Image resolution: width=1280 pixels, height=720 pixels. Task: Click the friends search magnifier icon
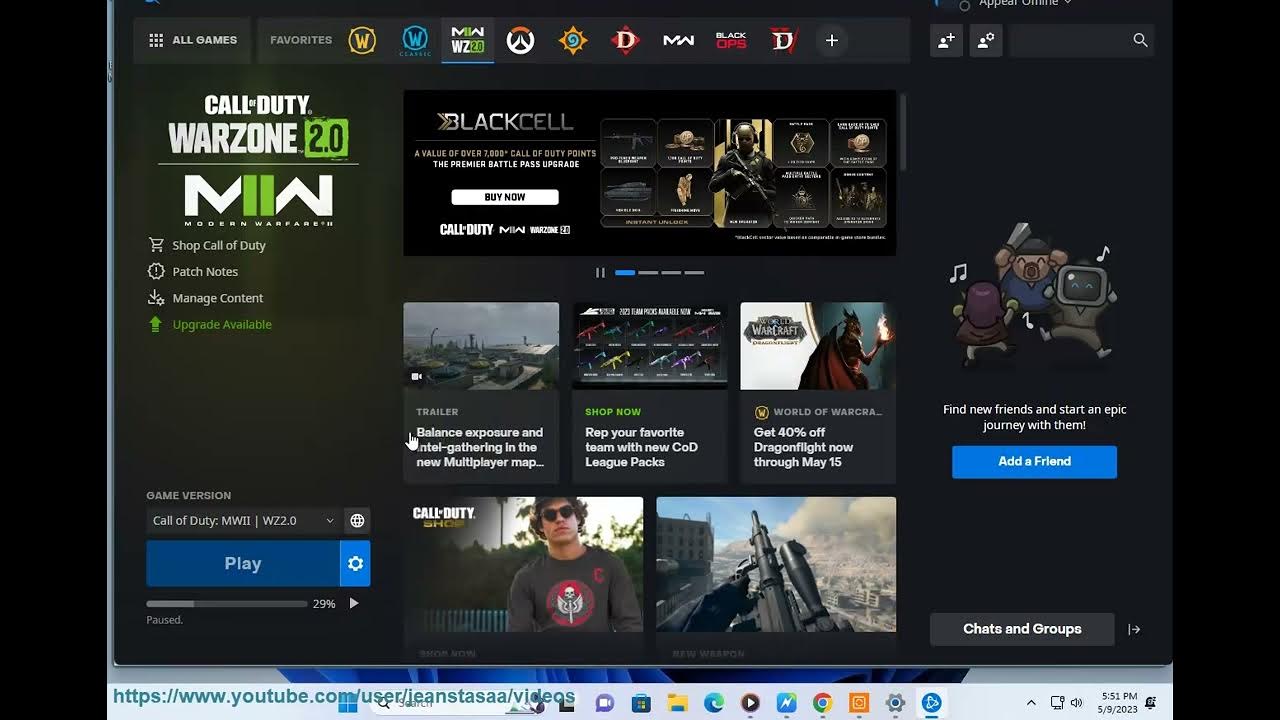pos(1140,40)
